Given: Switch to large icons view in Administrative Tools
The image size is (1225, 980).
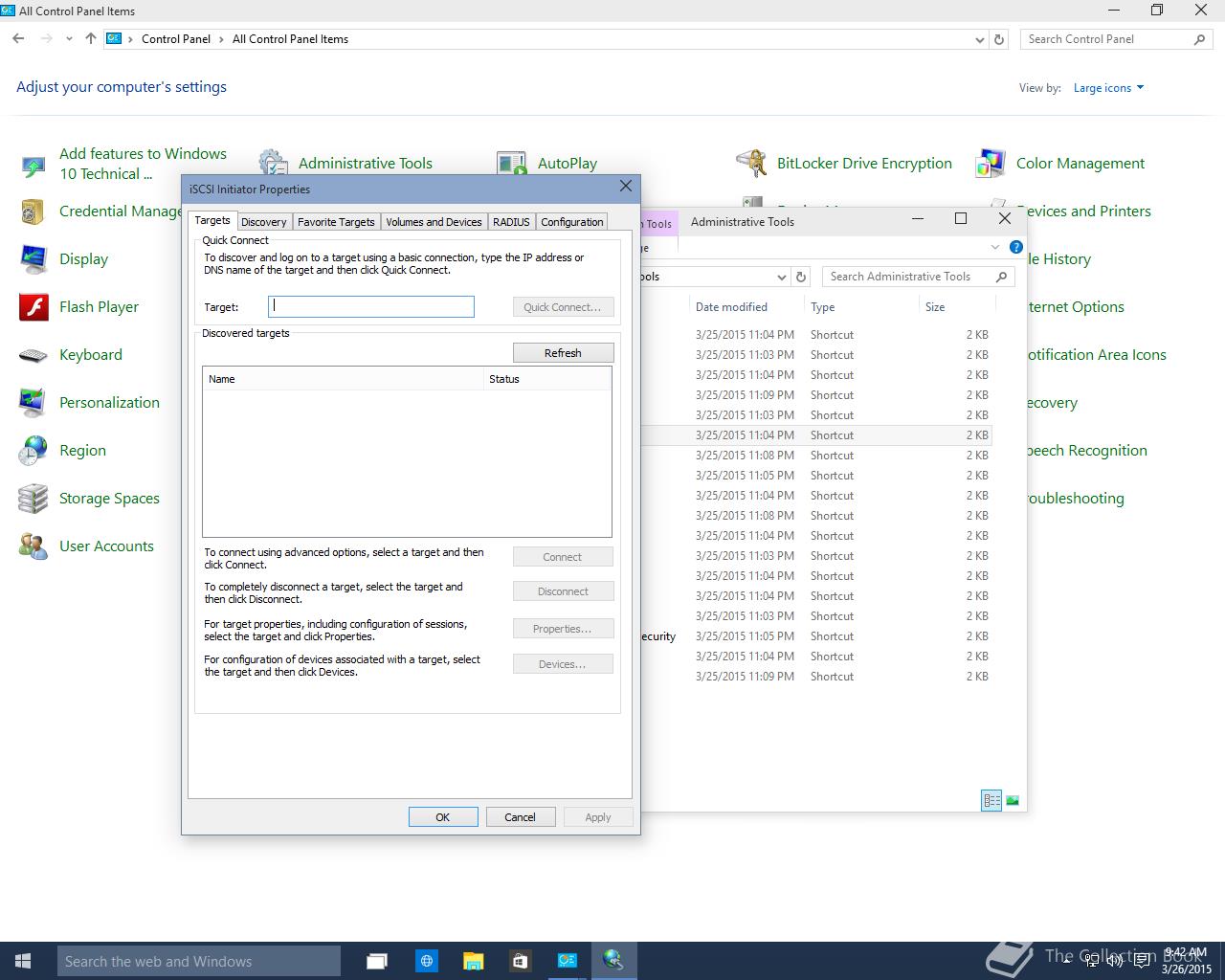Looking at the screenshot, I should pos(1013,800).
